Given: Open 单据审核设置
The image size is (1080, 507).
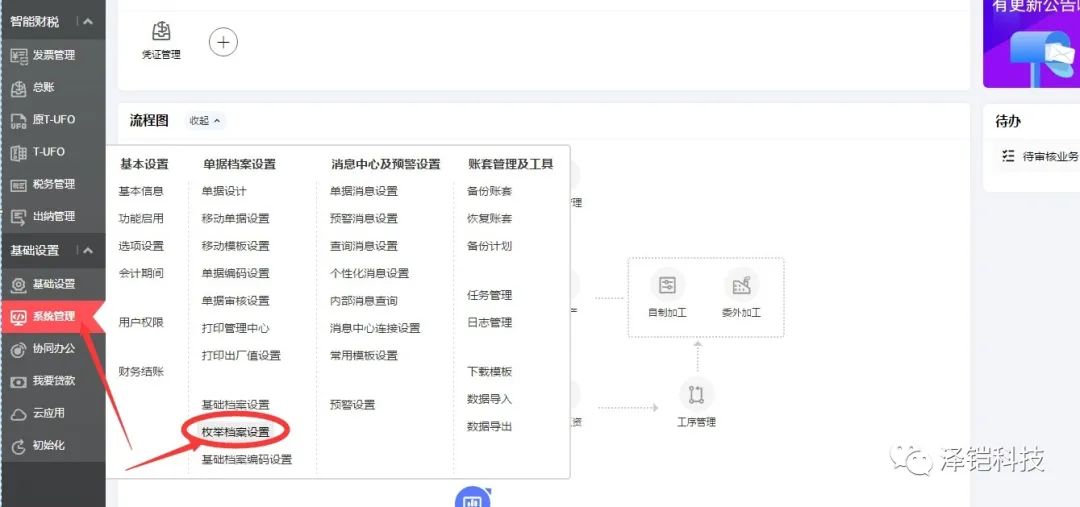Looking at the screenshot, I should pos(236,301).
